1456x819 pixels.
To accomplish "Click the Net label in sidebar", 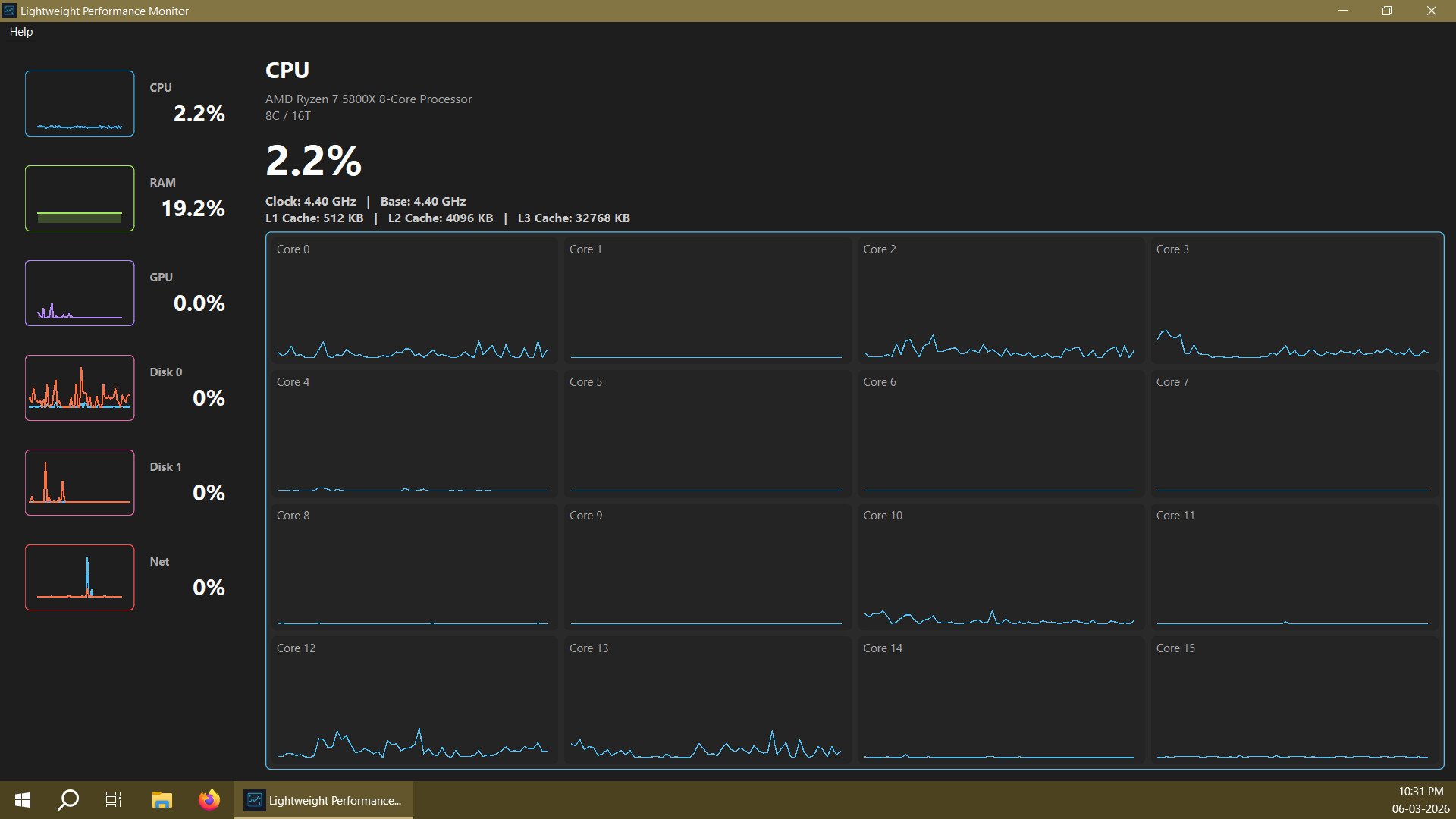I will coord(159,562).
